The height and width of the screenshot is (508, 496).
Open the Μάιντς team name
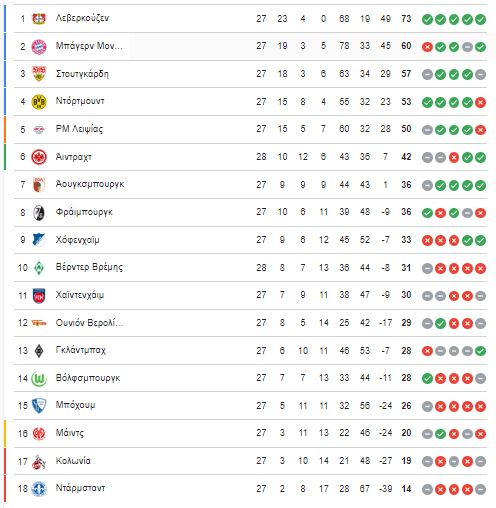point(70,433)
